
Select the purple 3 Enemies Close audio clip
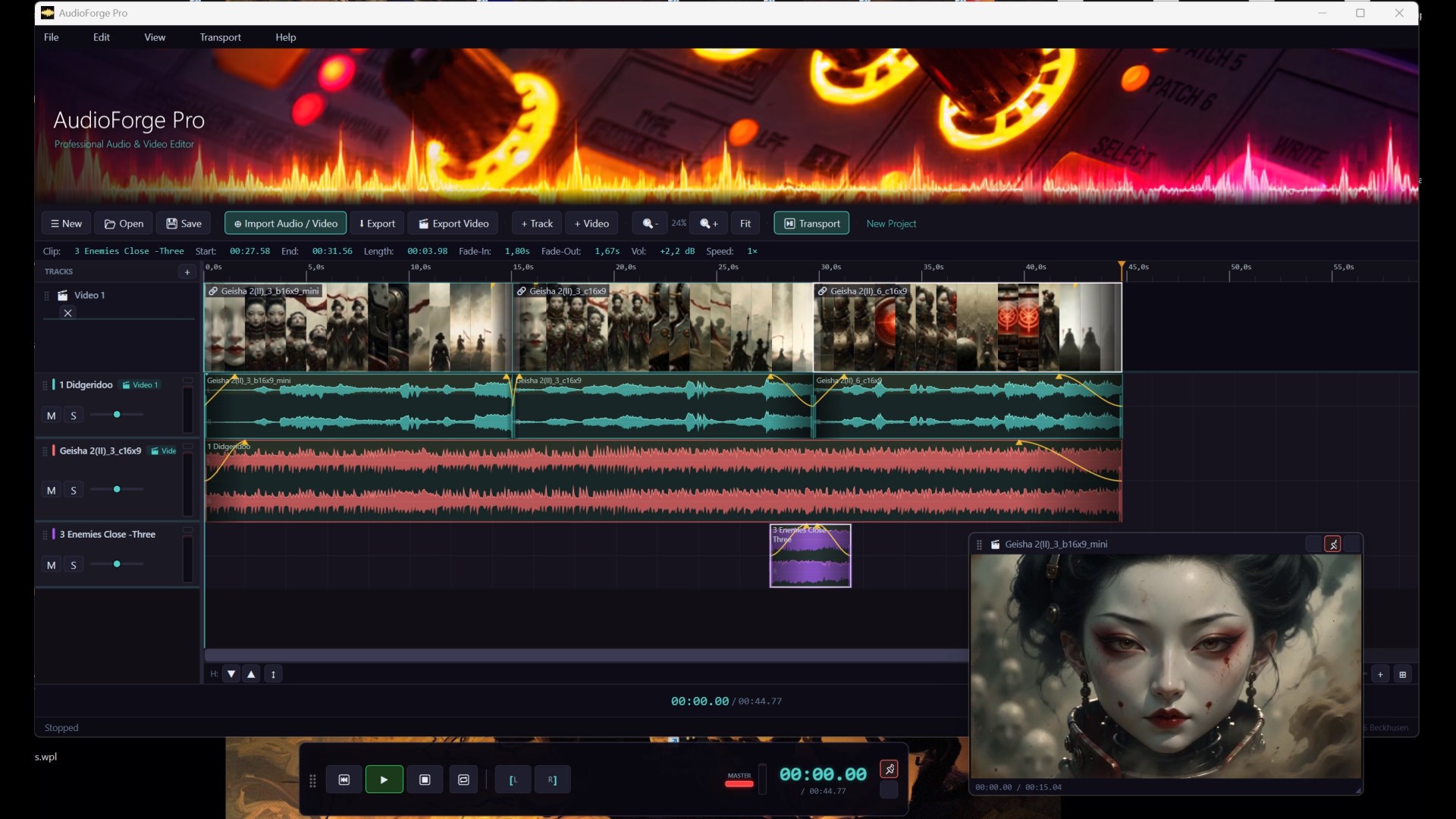(x=811, y=556)
